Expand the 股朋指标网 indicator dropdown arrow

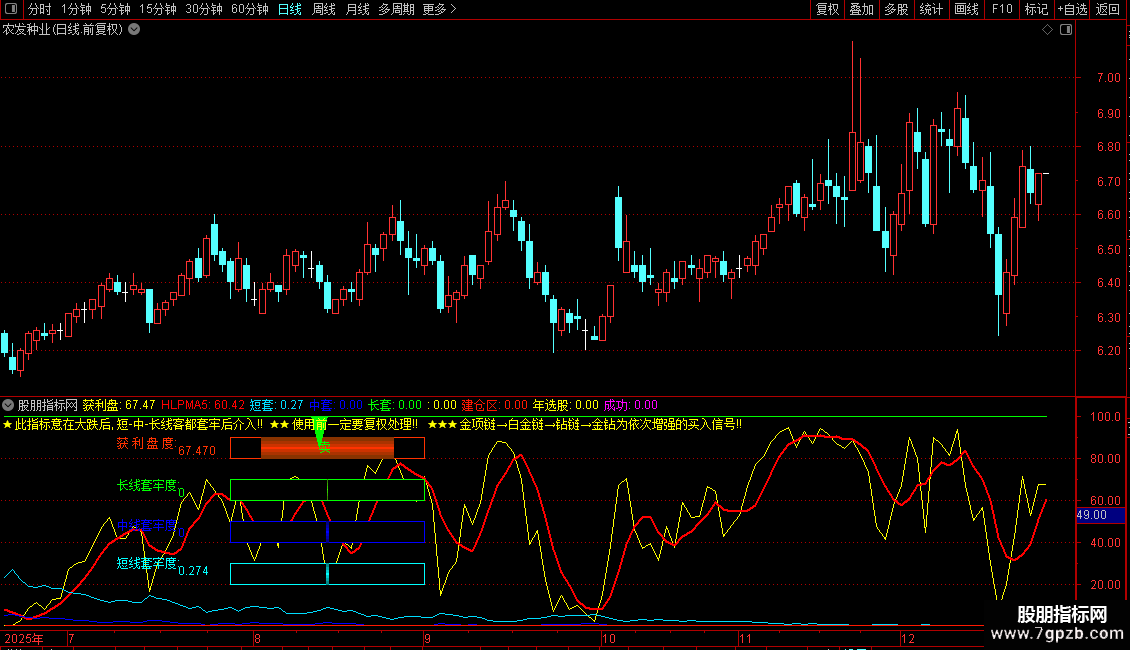click(x=9, y=405)
